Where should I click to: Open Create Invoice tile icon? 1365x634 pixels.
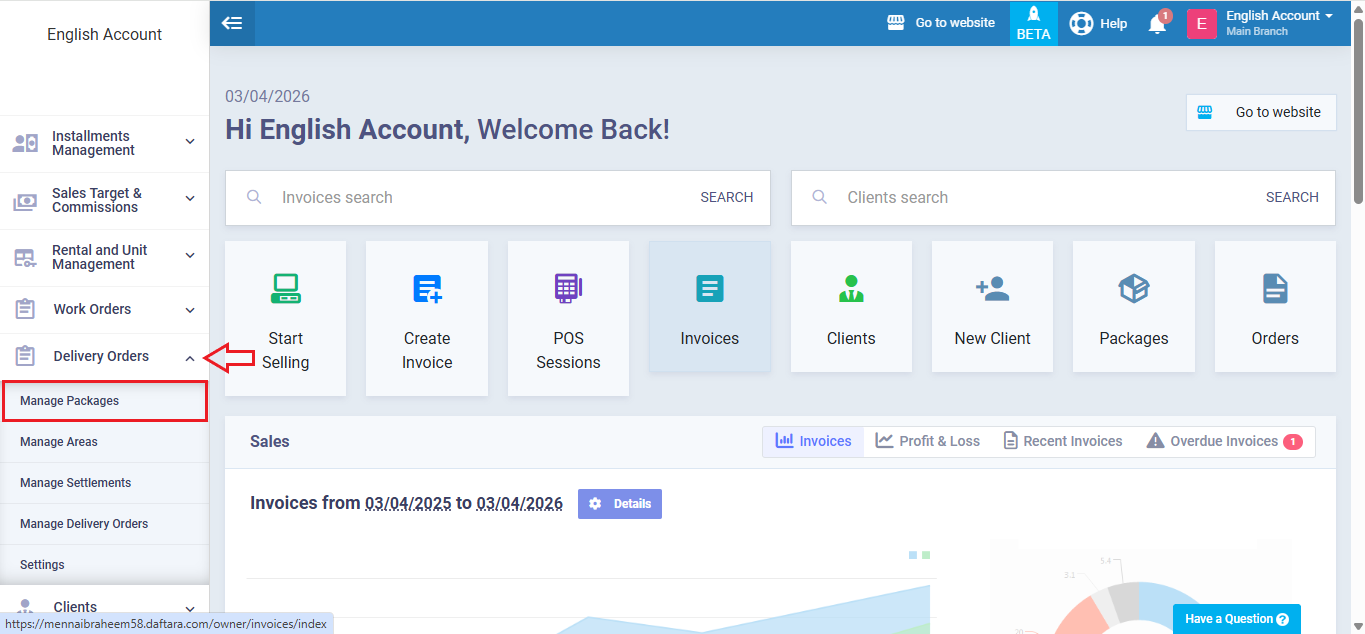(427, 289)
